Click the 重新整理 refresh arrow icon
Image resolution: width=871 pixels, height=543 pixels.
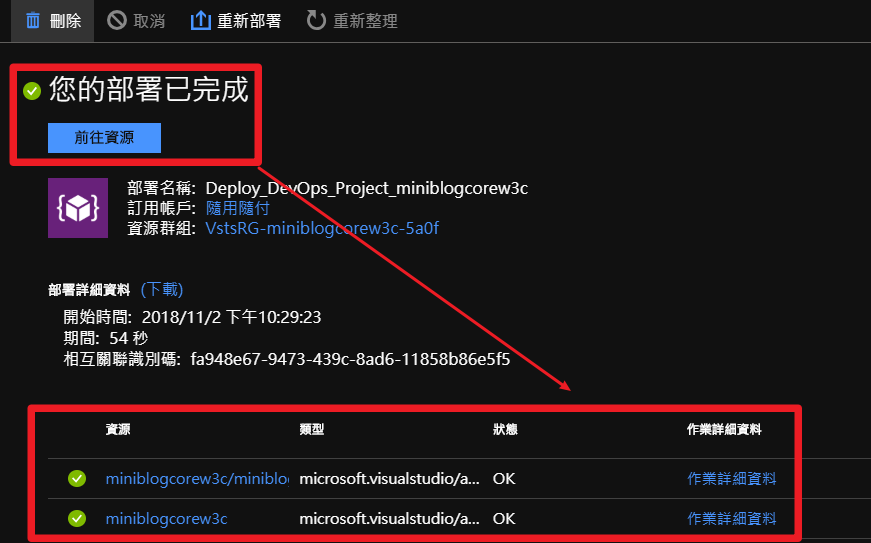[316, 21]
